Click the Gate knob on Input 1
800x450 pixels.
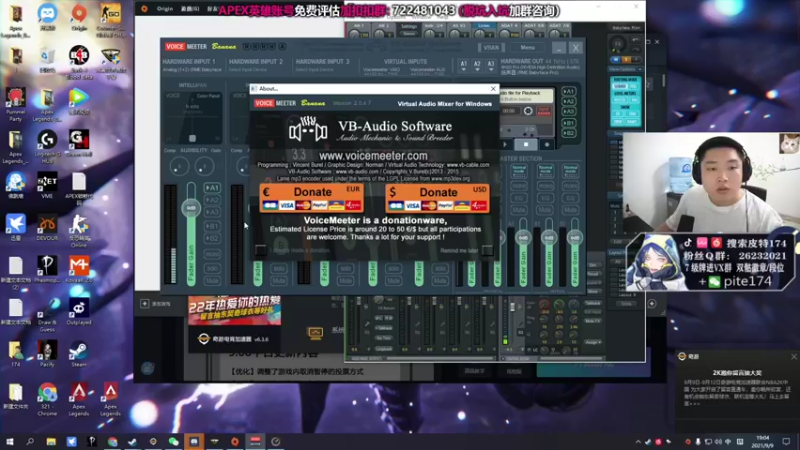pos(205,166)
